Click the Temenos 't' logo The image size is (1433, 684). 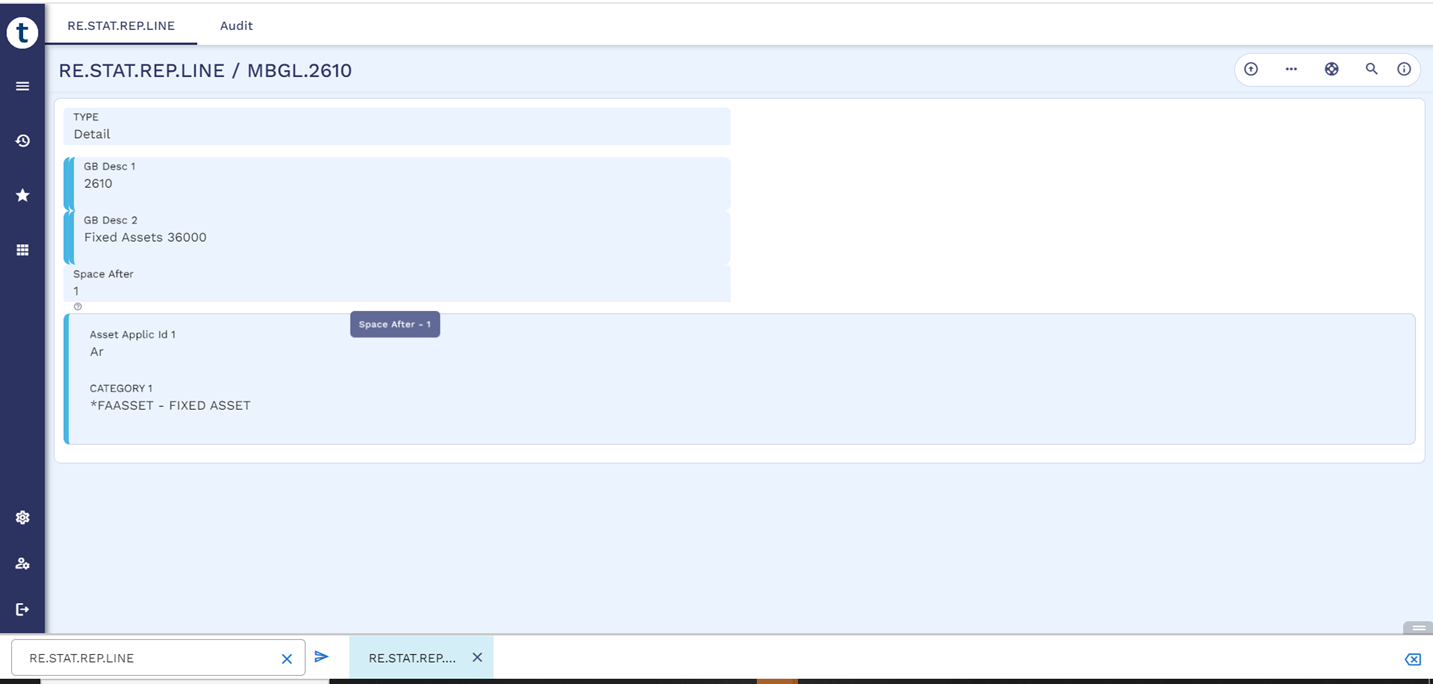tap(22, 32)
